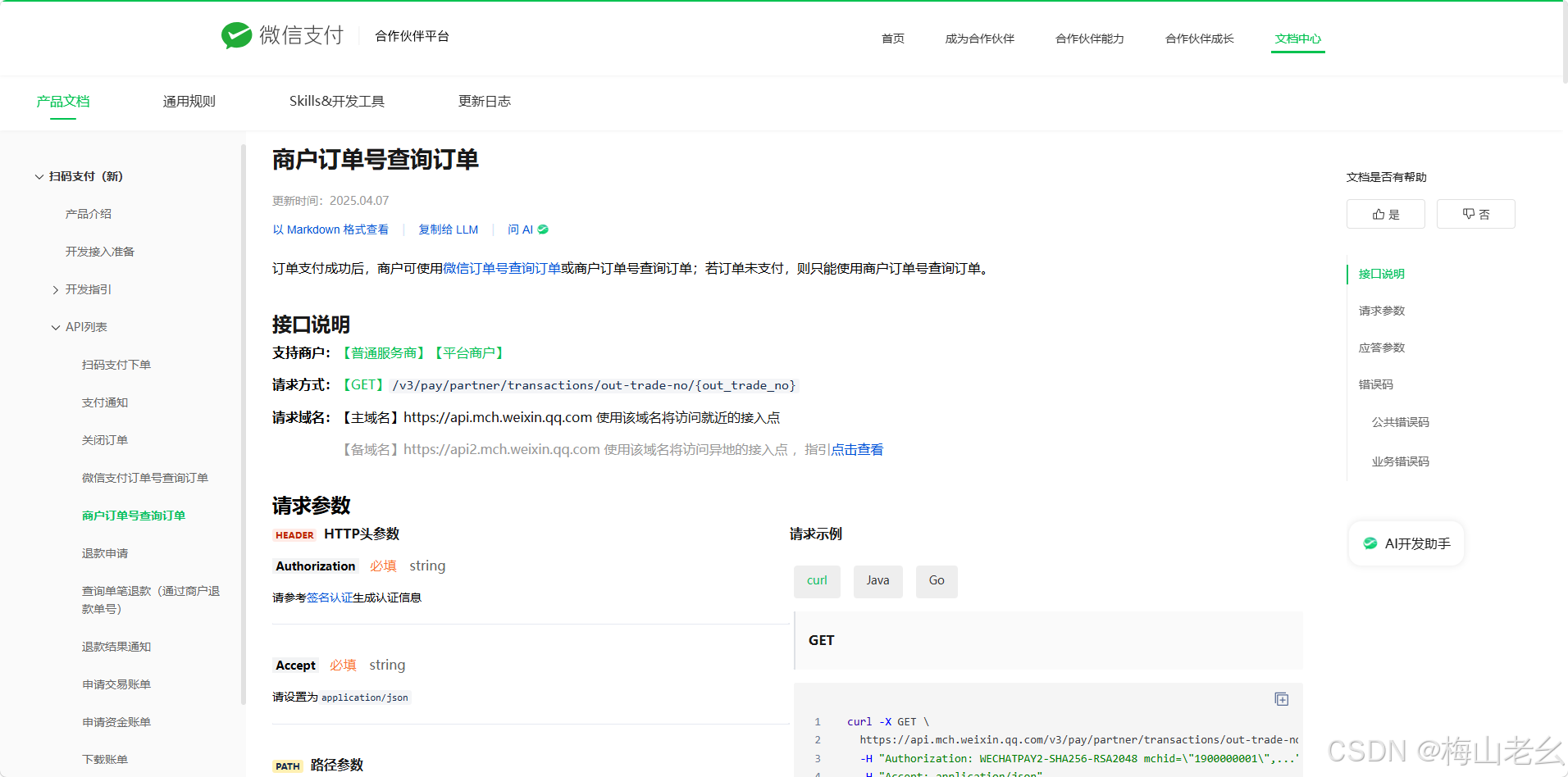This screenshot has height=777, width=1568.
Task: Click the sidebar vertical scrollbar
Action: coord(244,425)
